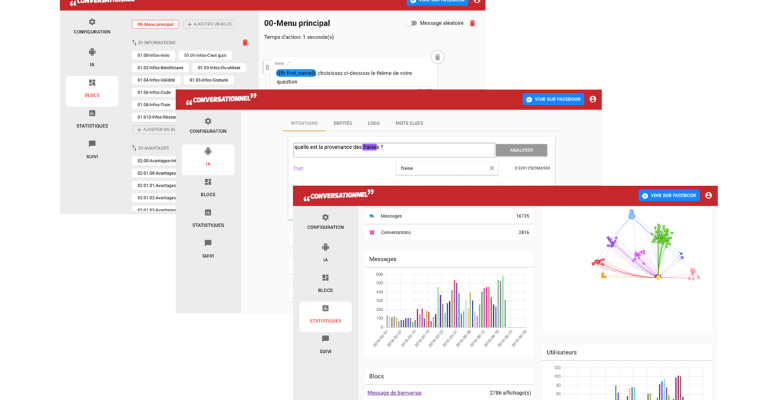Select the IA robot icon in middle window
780x400 pixels.
pos(208,151)
